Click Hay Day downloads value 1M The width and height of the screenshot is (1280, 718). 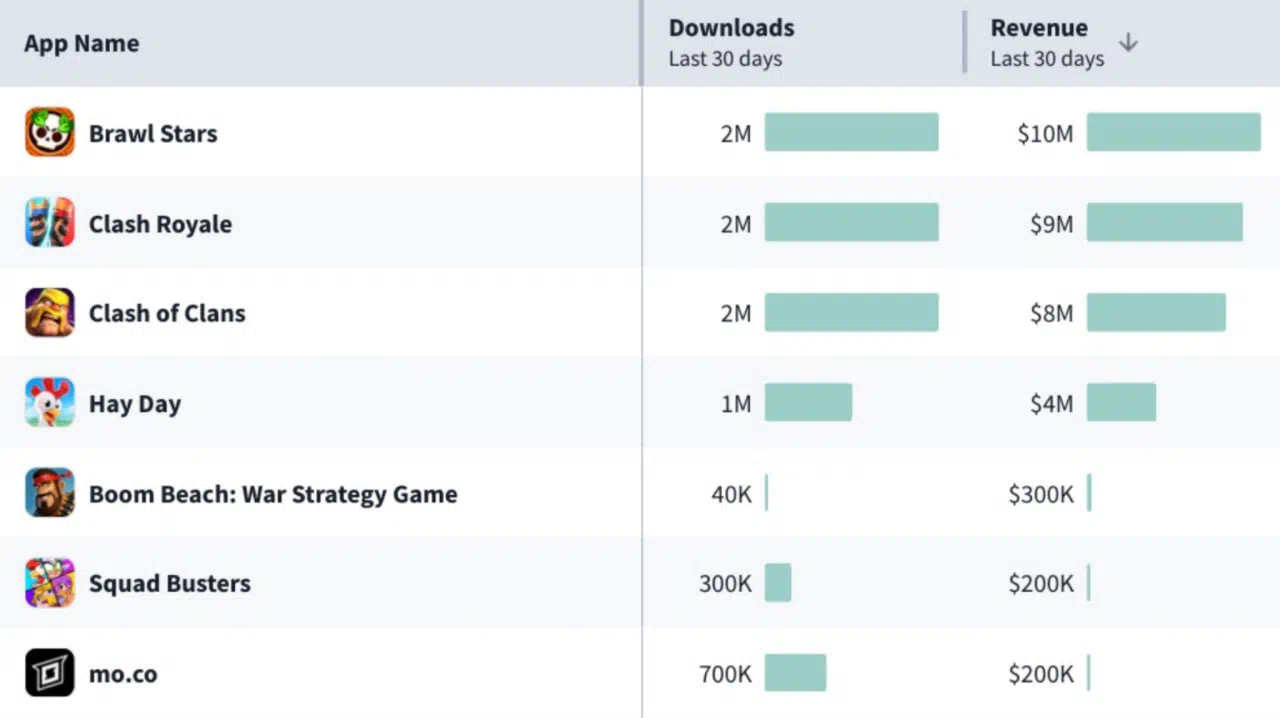[736, 403]
